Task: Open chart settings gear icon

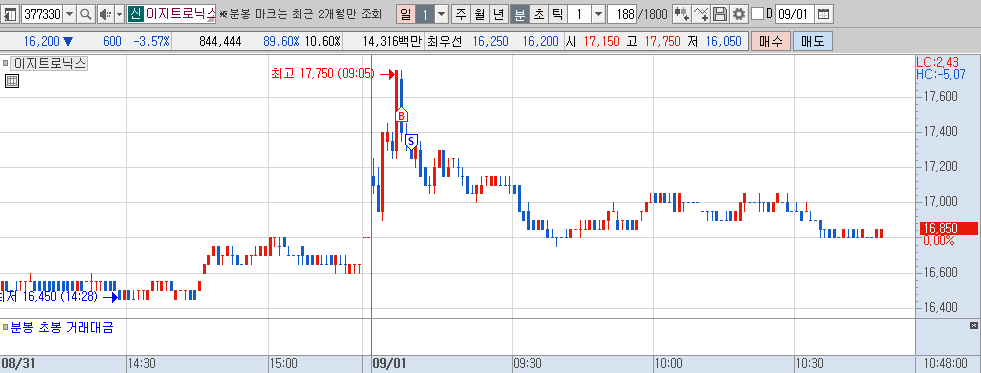Action: (739, 13)
